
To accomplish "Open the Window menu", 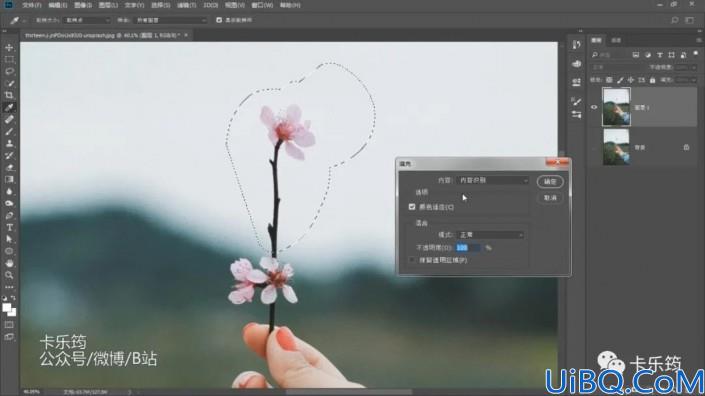I will [x=262, y=5].
